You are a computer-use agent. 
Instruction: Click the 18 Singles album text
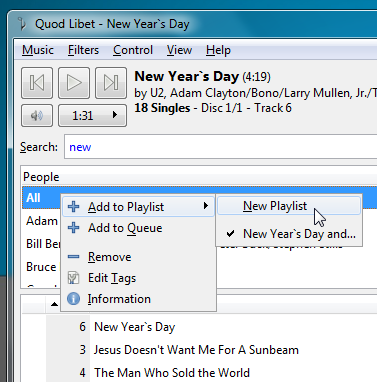162,108
